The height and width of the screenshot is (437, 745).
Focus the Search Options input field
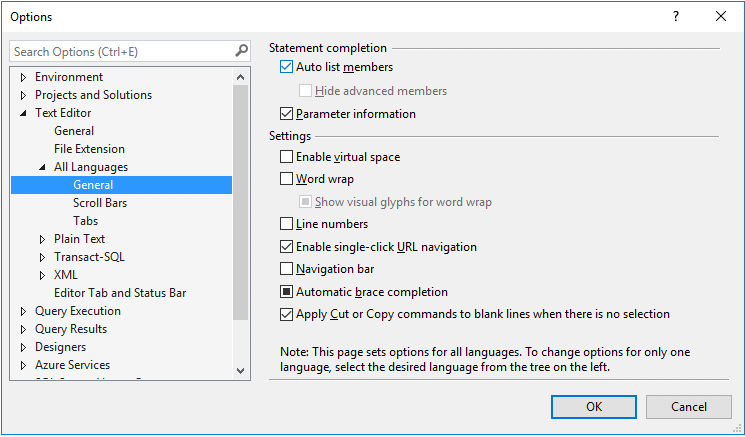(x=120, y=51)
